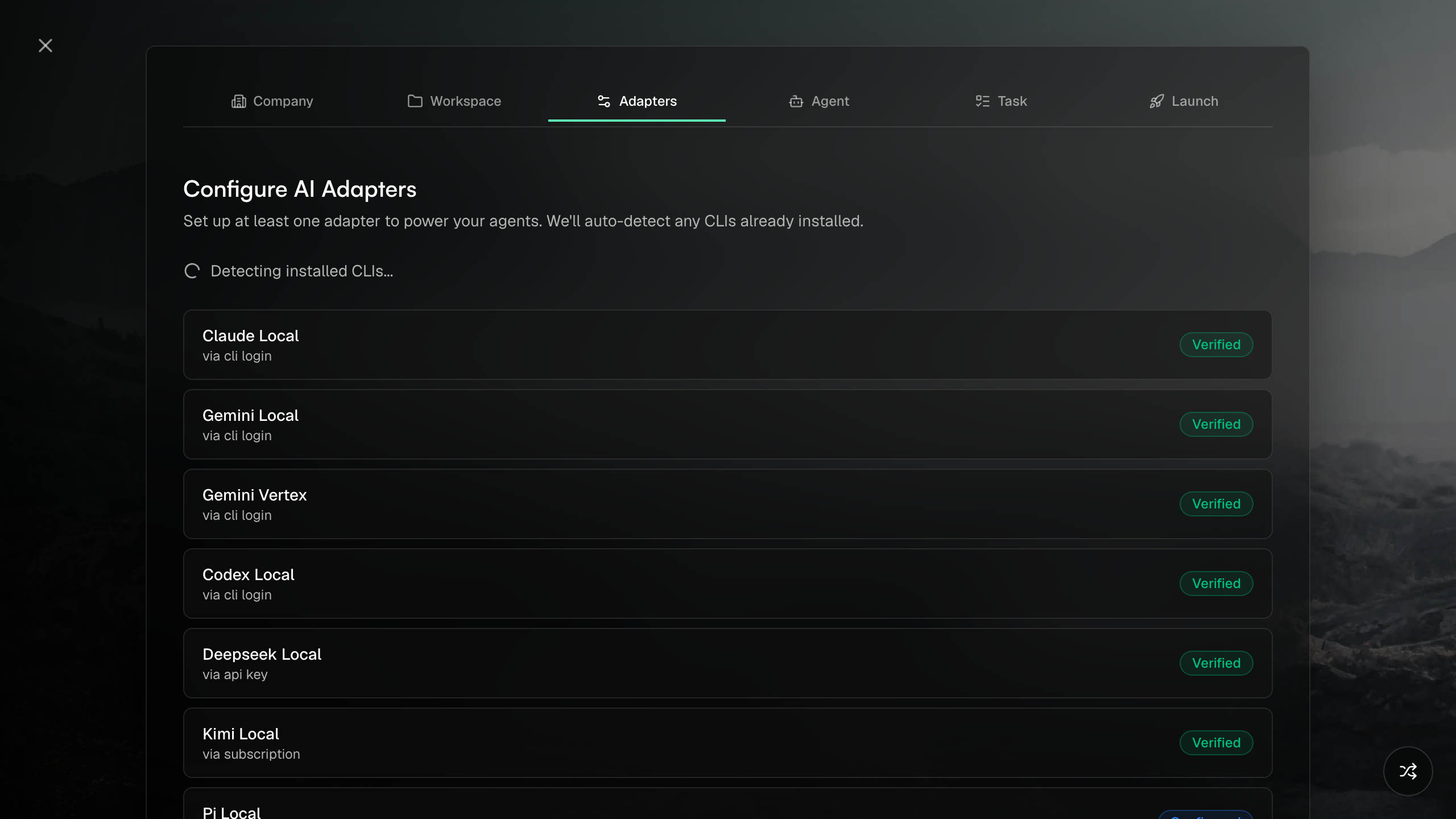Select the Gemini Local adapter name
This screenshot has height=819, width=1456.
pyautogui.click(x=250, y=416)
